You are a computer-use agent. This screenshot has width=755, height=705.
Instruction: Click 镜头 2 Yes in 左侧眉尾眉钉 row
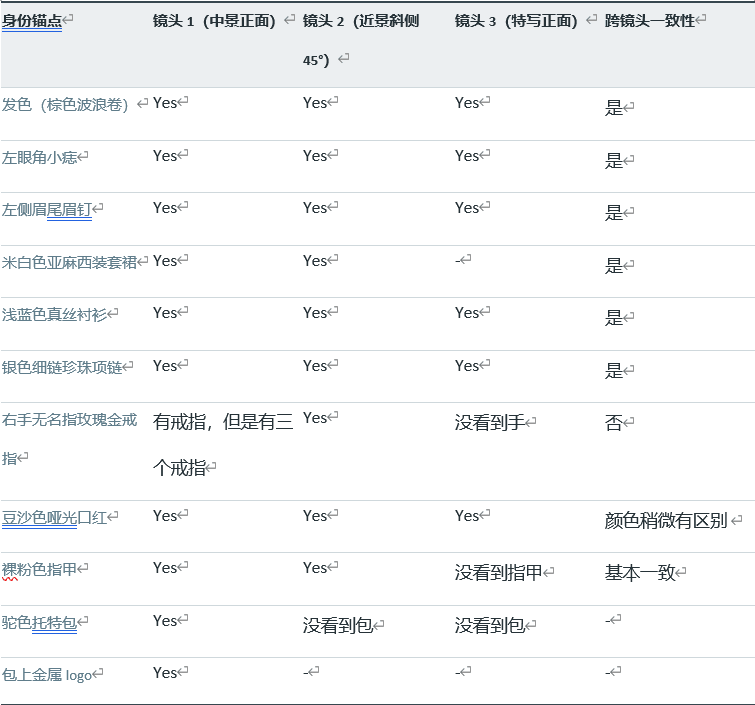tap(315, 208)
